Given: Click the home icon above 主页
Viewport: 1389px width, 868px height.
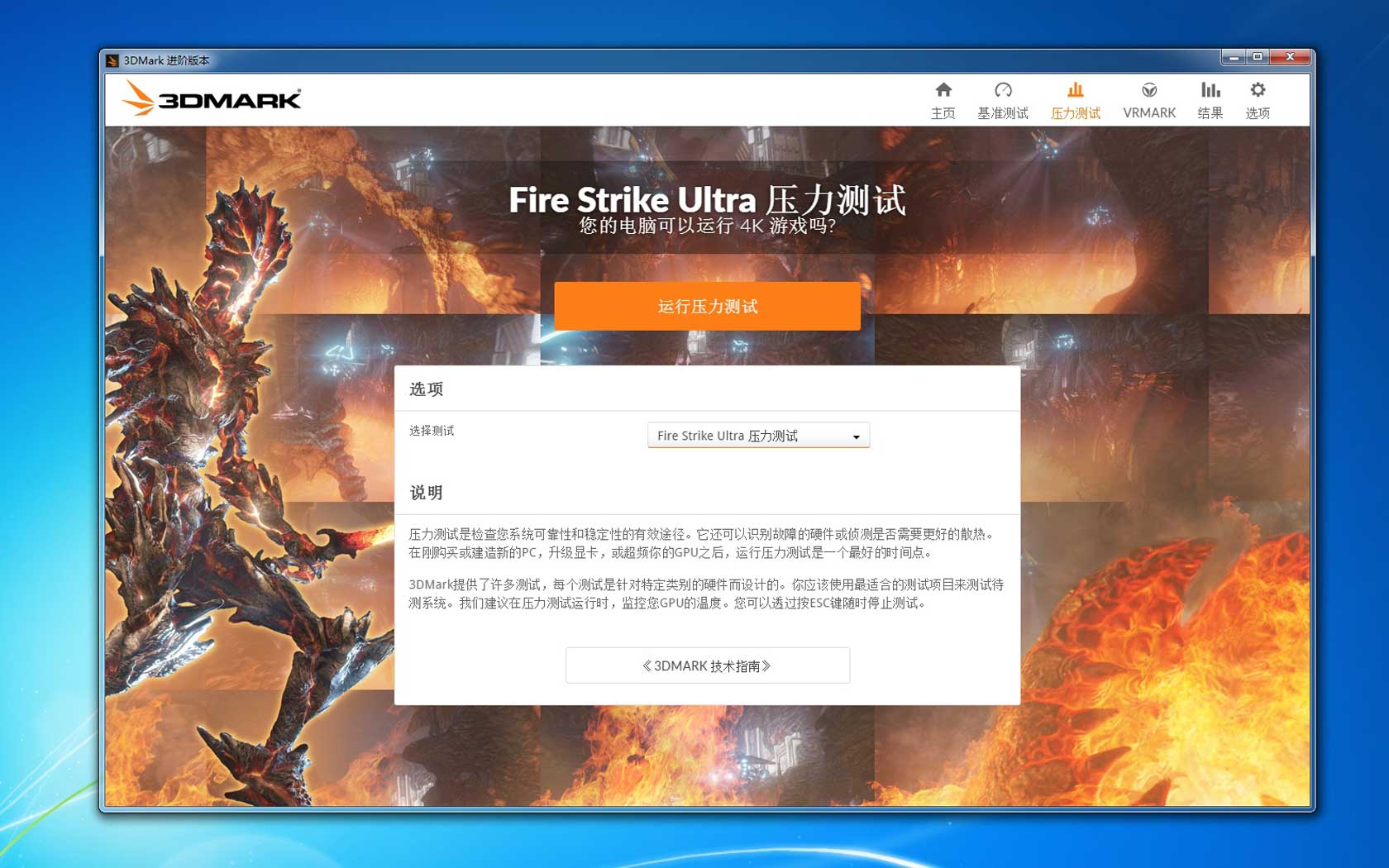Looking at the screenshot, I should click(943, 89).
